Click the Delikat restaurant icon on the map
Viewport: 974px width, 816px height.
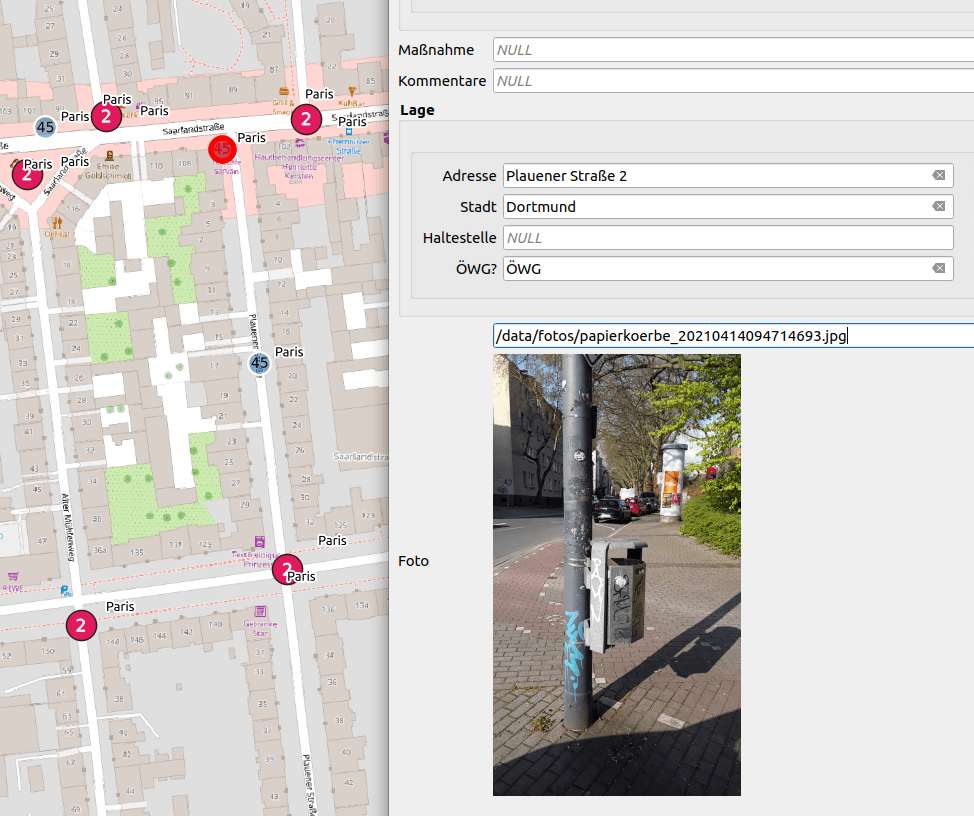click(56, 222)
